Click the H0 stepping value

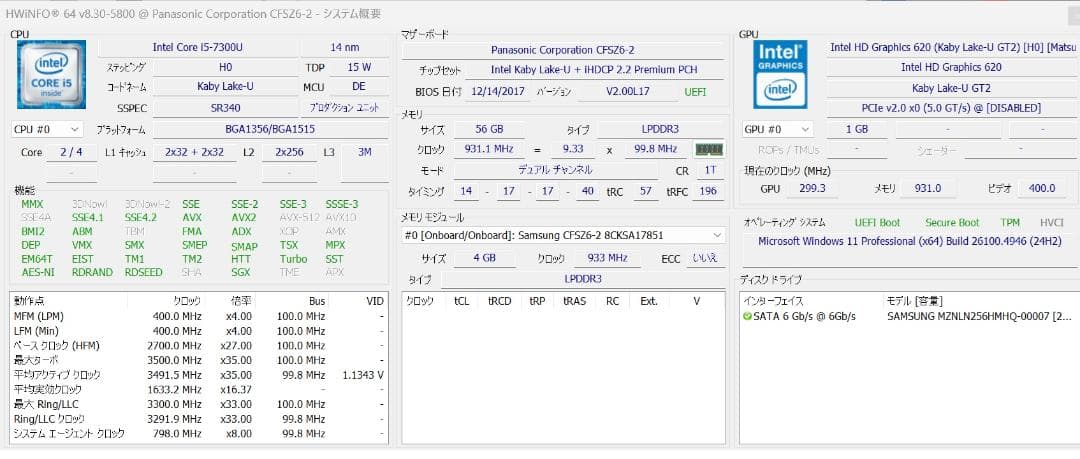pyautogui.click(x=225, y=68)
